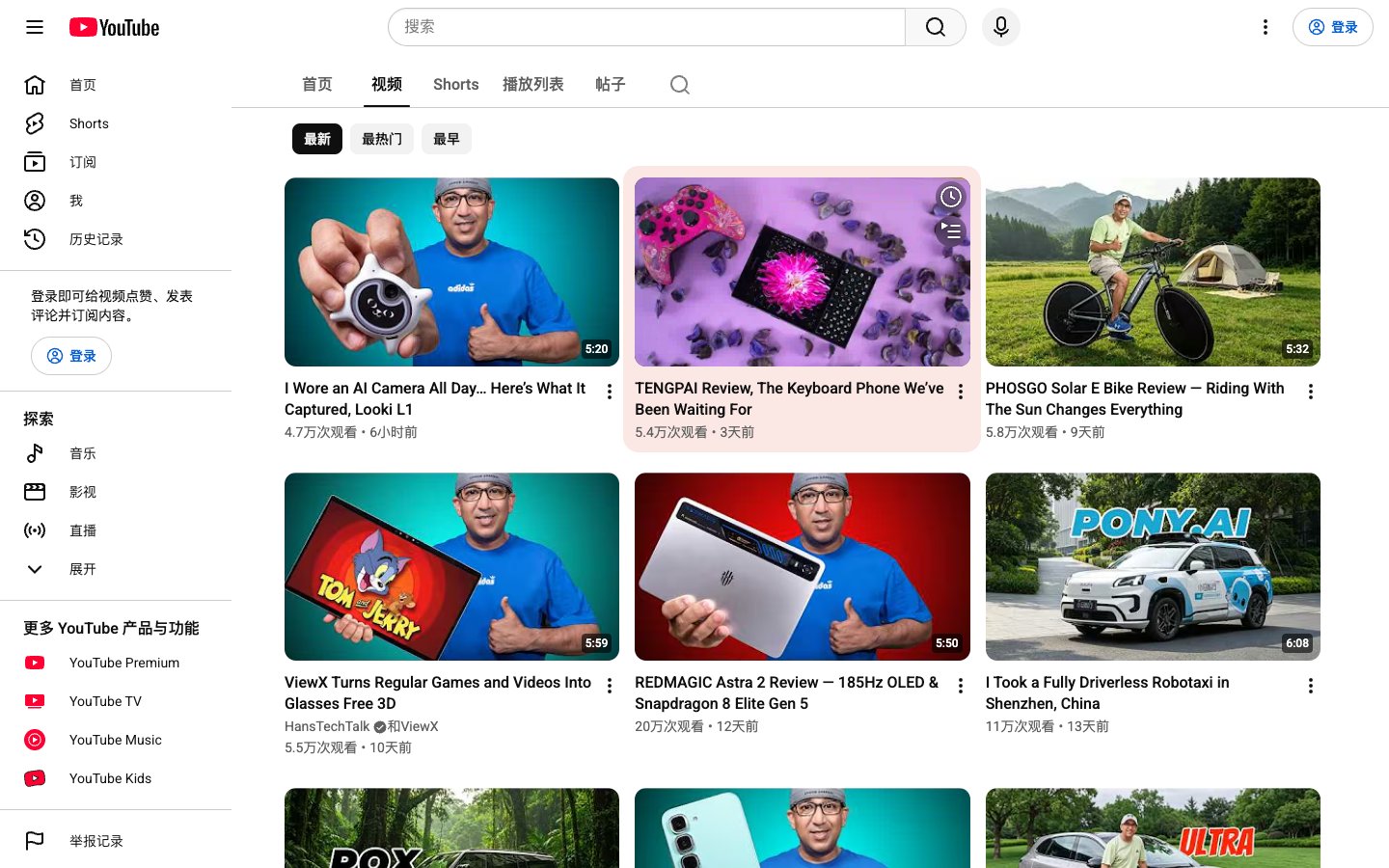Open the Looki L1 AI camera thumbnail
Viewport: 1389px width, 868px height.
(x=451, y=272)
